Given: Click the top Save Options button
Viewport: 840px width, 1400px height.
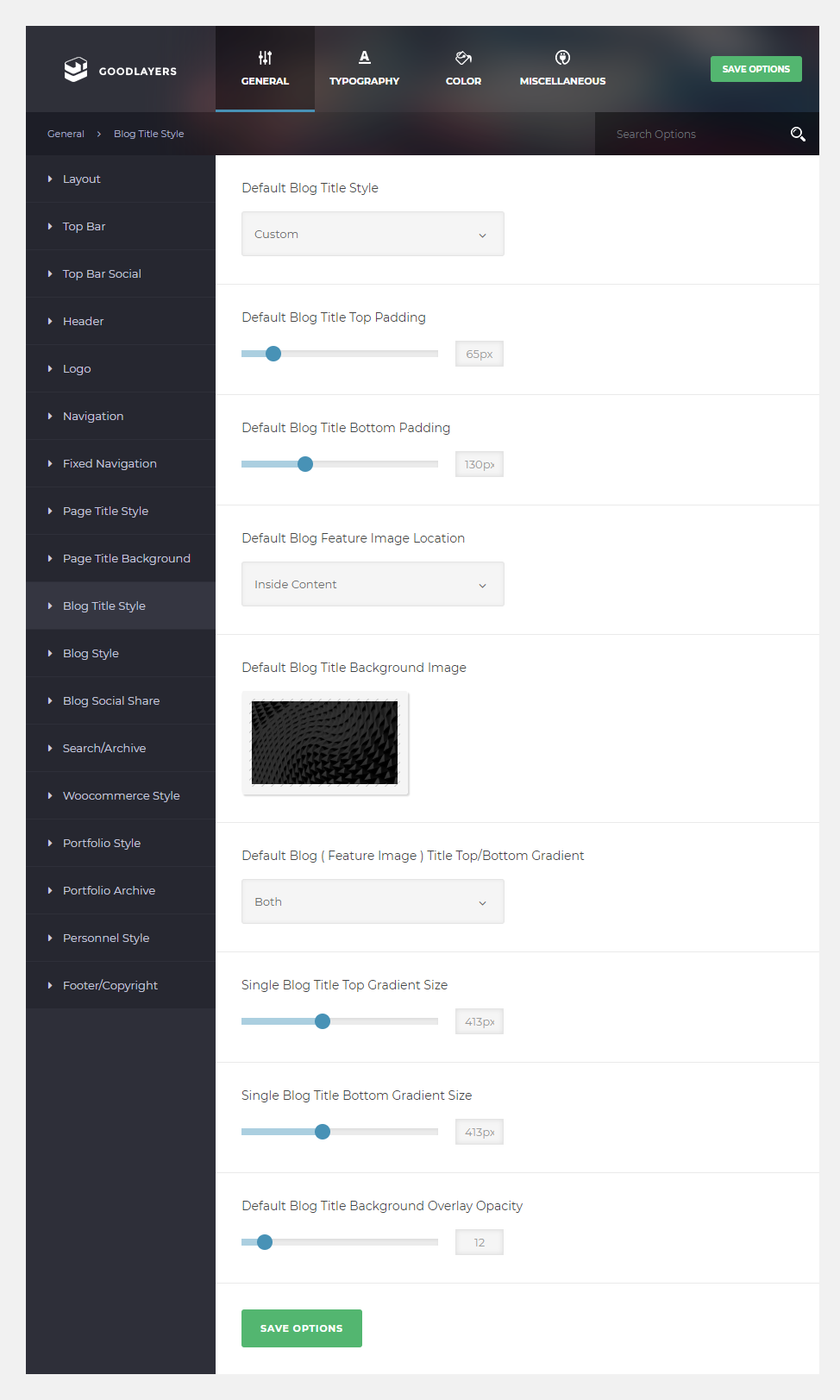Looking at the screenshot, I should (x=756, y=69).
